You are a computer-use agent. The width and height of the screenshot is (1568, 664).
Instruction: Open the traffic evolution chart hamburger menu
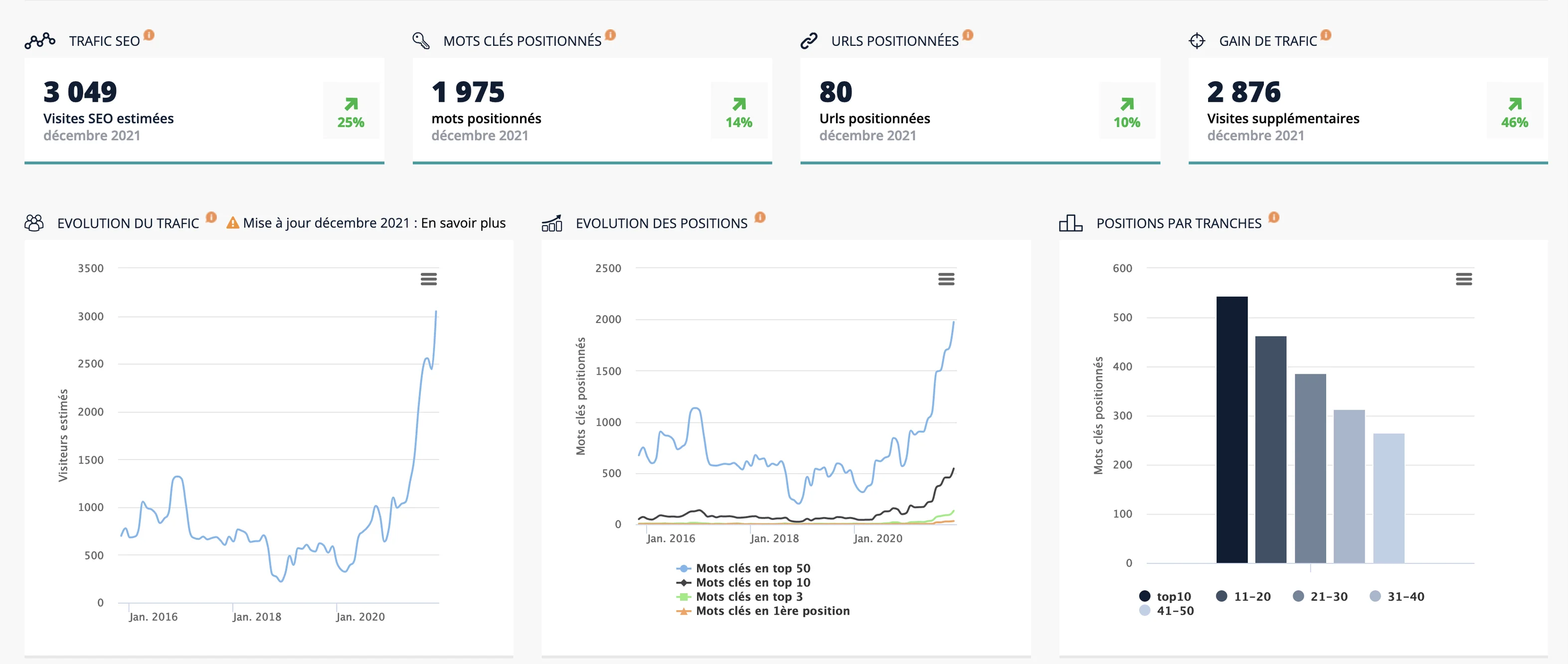(429, 279)
